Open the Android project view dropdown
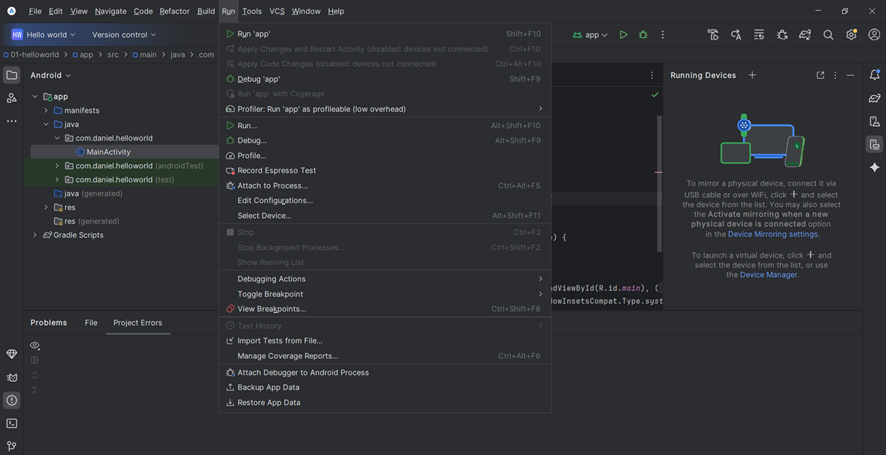 click(50, 75)
